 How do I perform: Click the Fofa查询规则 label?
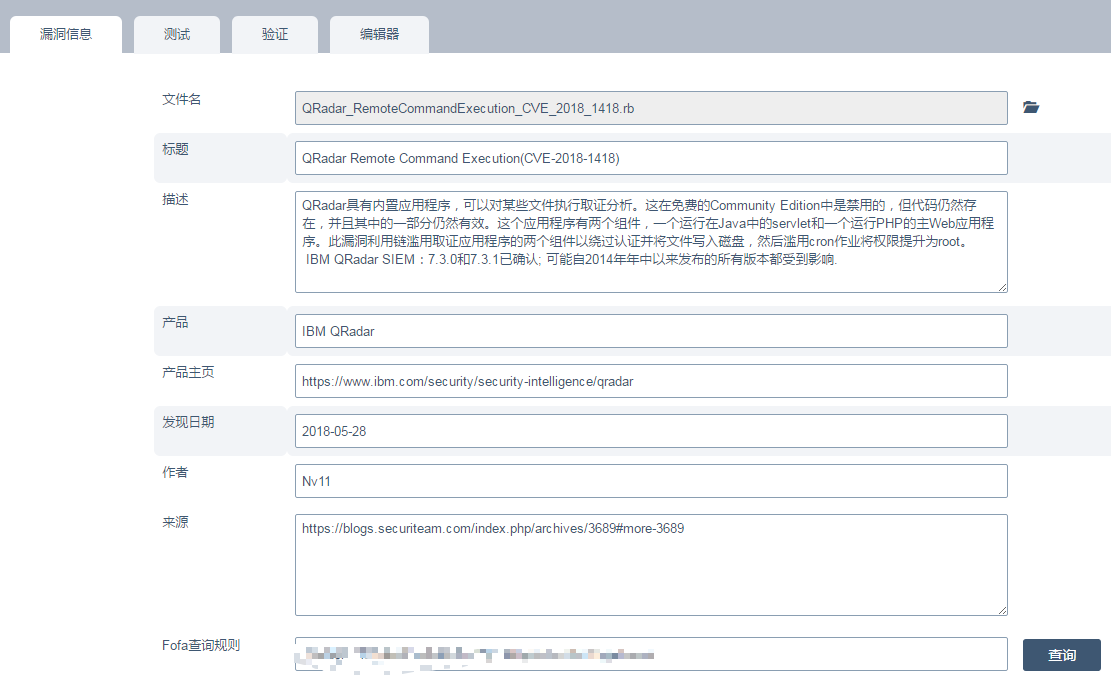[x=201, y=645]
